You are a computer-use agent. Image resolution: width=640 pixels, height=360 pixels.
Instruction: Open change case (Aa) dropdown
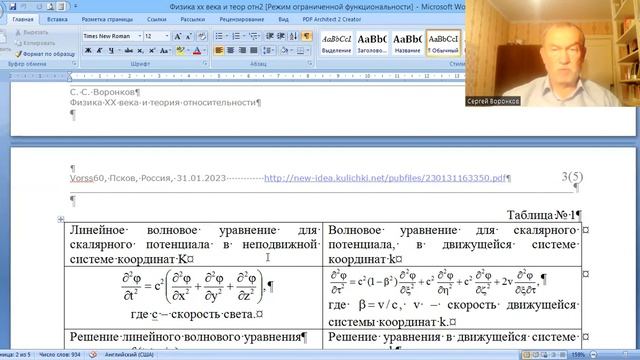165,51
